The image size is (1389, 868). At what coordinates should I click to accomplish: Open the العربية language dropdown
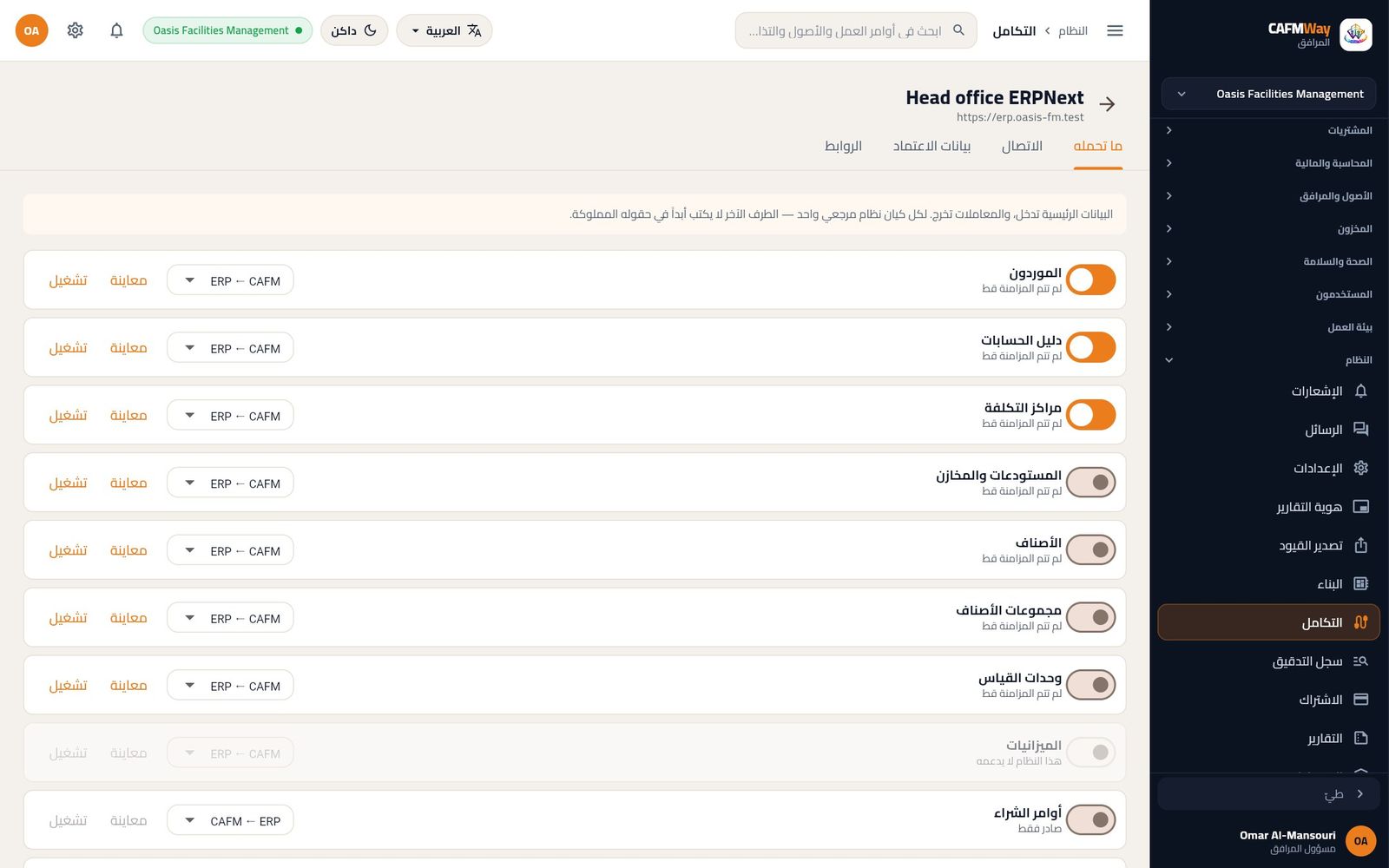[444, 30]
